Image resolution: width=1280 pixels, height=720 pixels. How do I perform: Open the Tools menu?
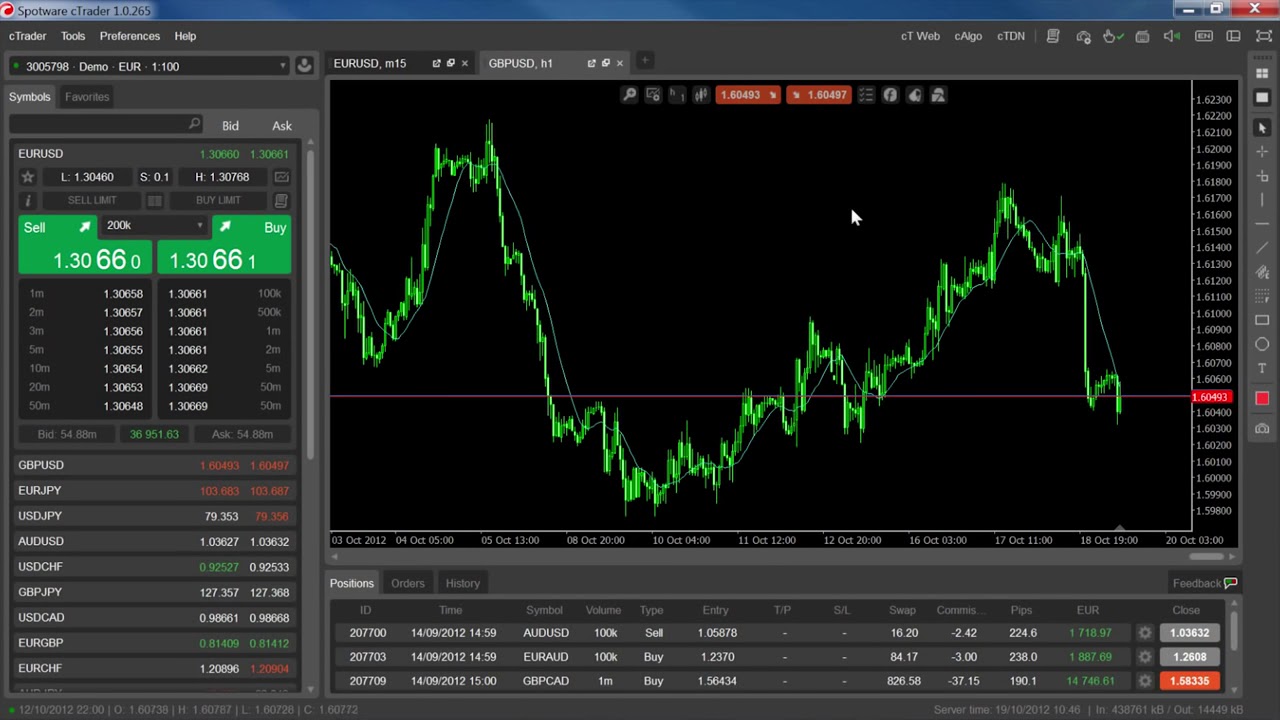tap(73, 36)
